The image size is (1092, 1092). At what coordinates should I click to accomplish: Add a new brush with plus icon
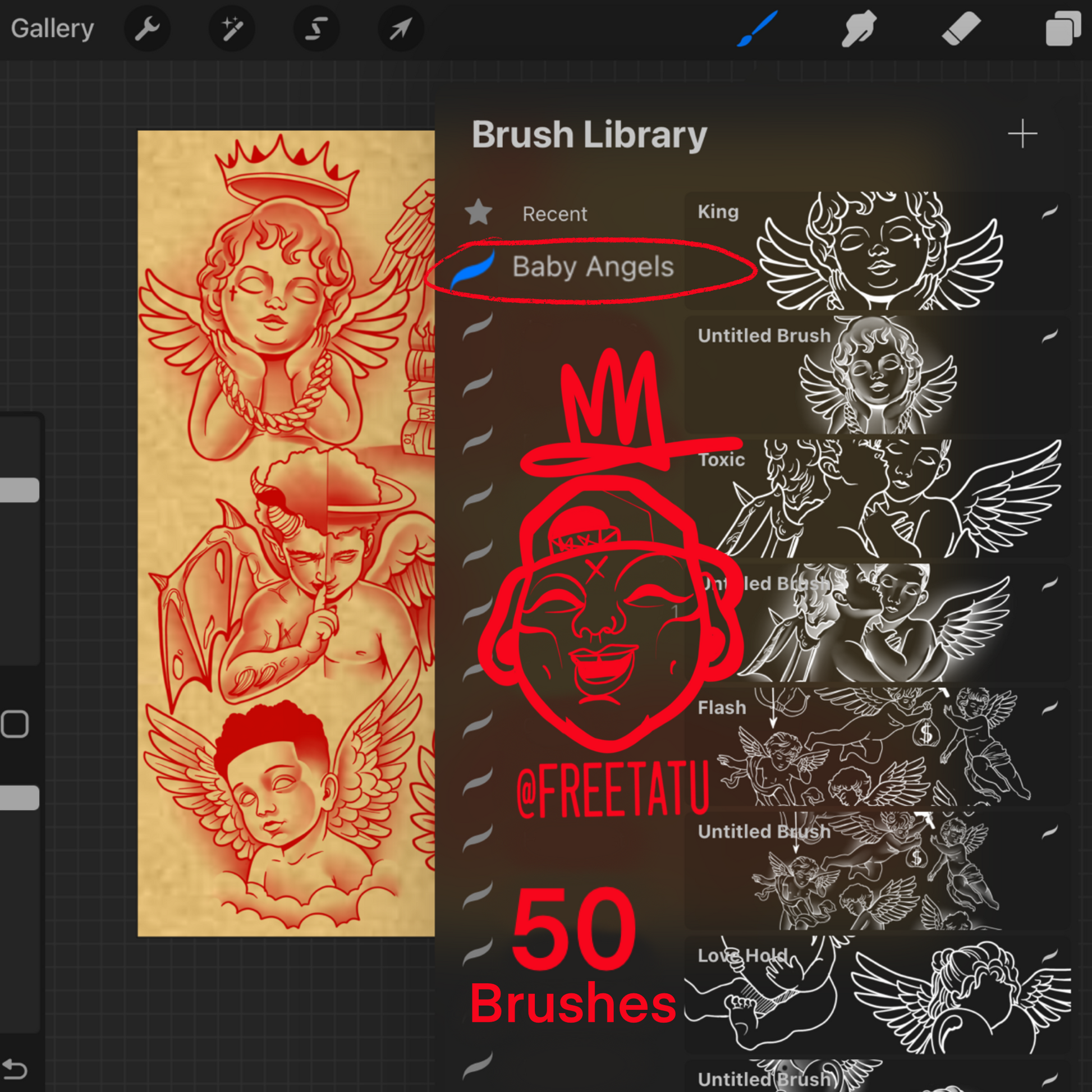(1022, 134)
